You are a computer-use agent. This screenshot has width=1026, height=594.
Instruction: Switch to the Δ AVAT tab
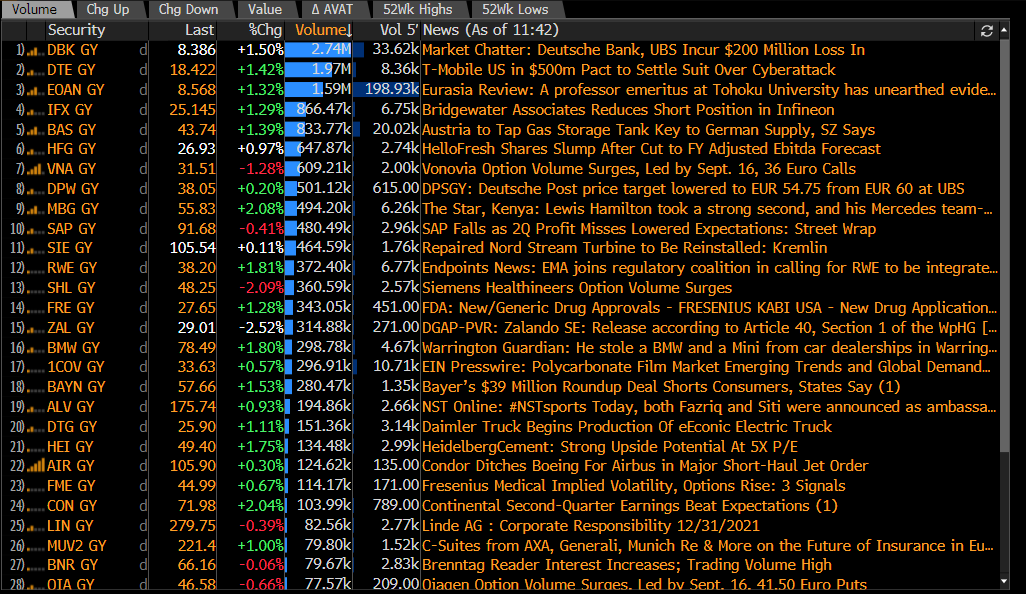pyautogui.click(x=332, y=9)
